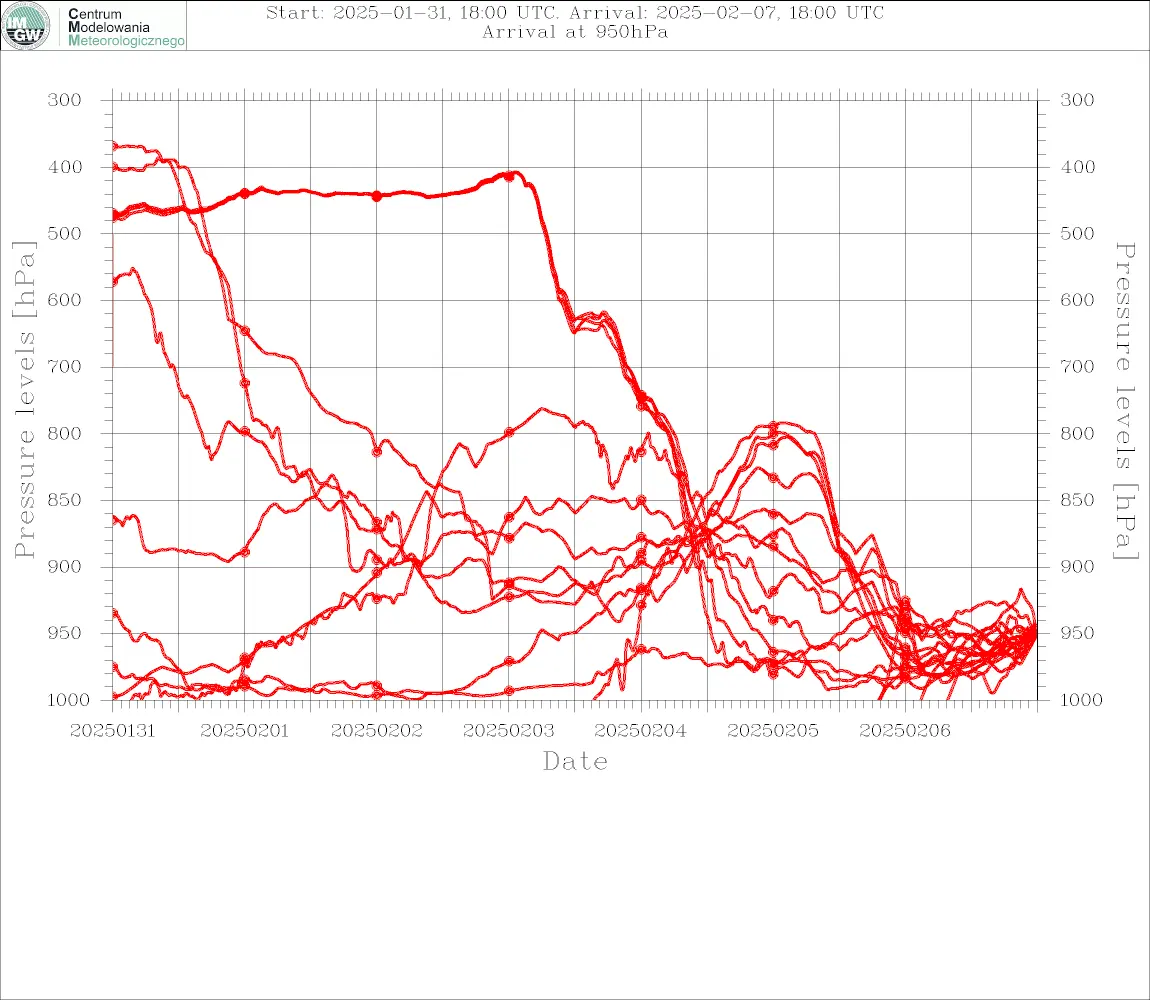Screen dimensions: 1150x1000
Task: Click the 500 label on right pressure axis
Action: (x=1077, y=233)
